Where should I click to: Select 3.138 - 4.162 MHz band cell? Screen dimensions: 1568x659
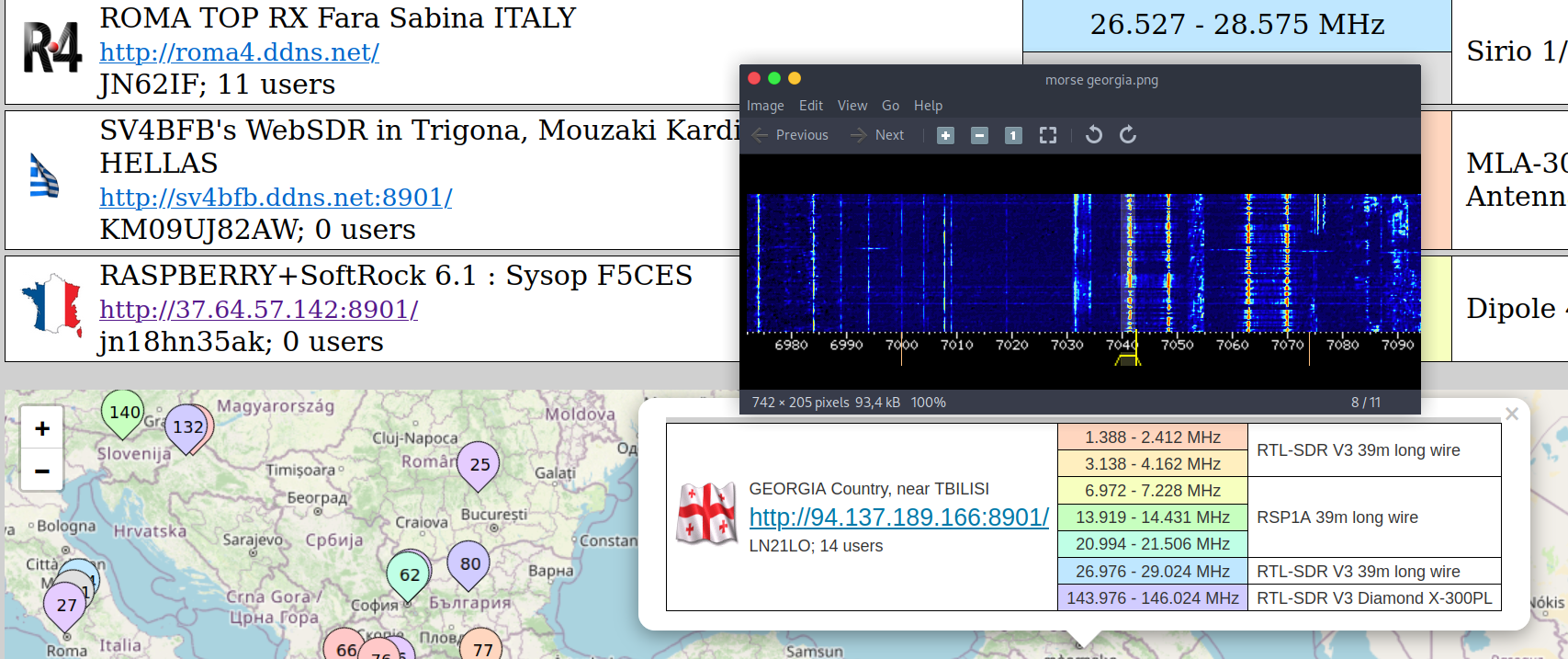(1153, 464)
